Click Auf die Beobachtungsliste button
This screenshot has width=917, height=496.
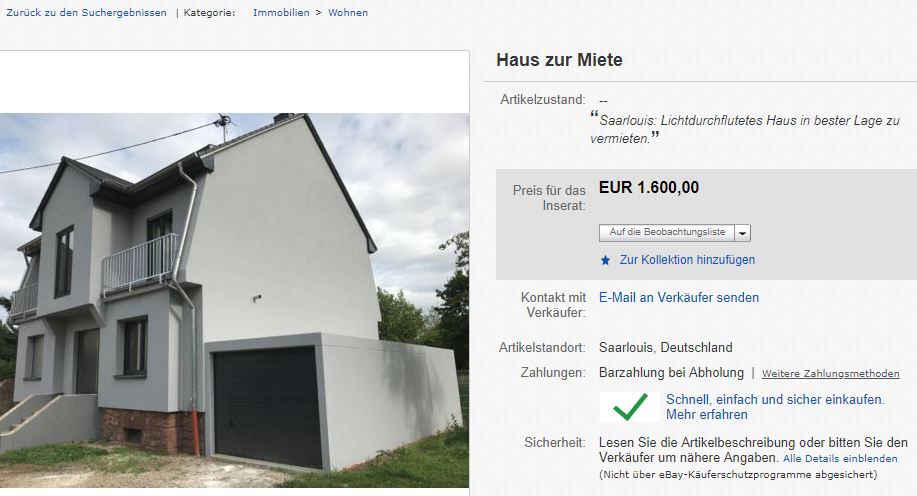667,233
